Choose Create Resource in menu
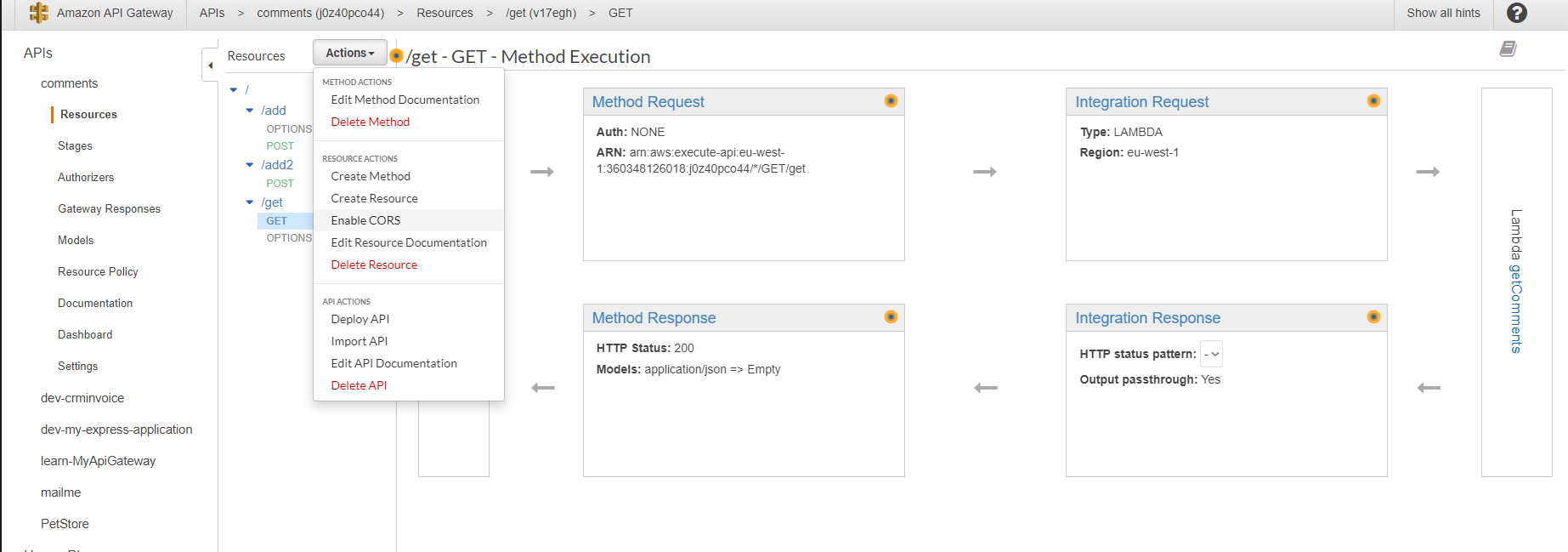The image size is (1568, 552). 409,198
